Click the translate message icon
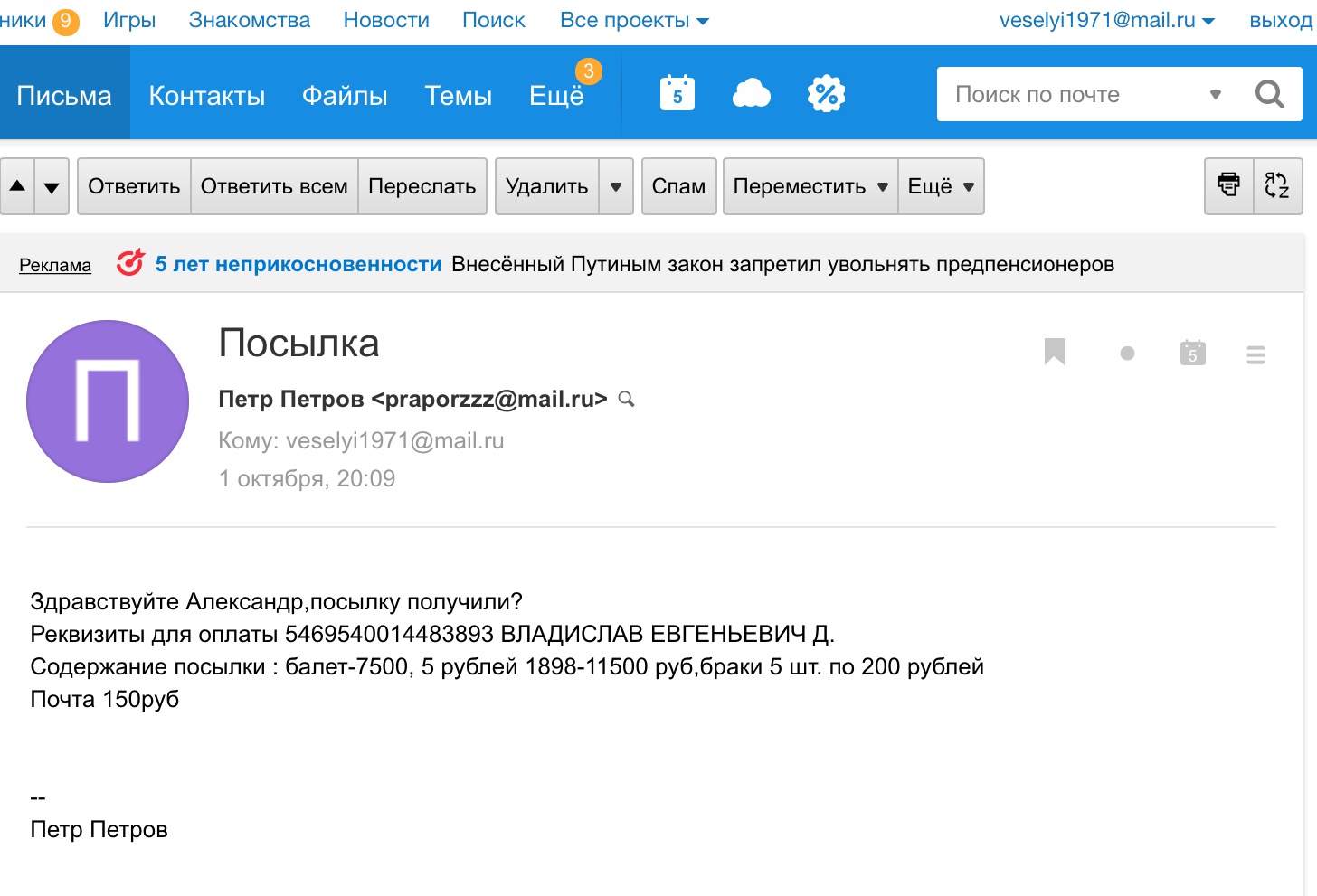 click(x=1277, y=186)
